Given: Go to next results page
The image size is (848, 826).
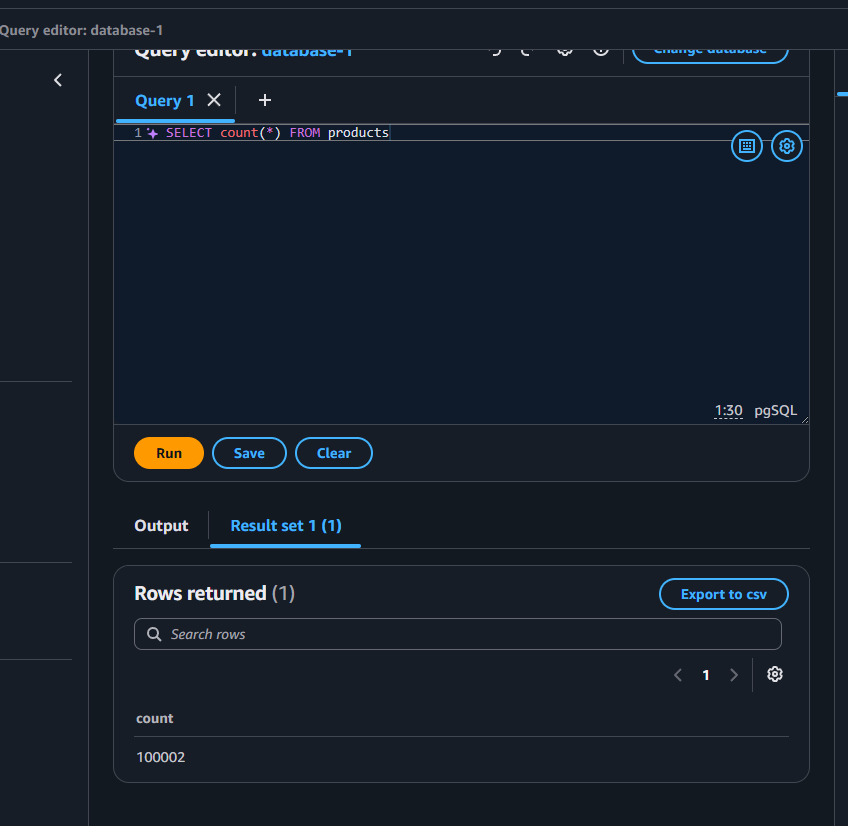Looking at the screenshot, I should (733, 675).
